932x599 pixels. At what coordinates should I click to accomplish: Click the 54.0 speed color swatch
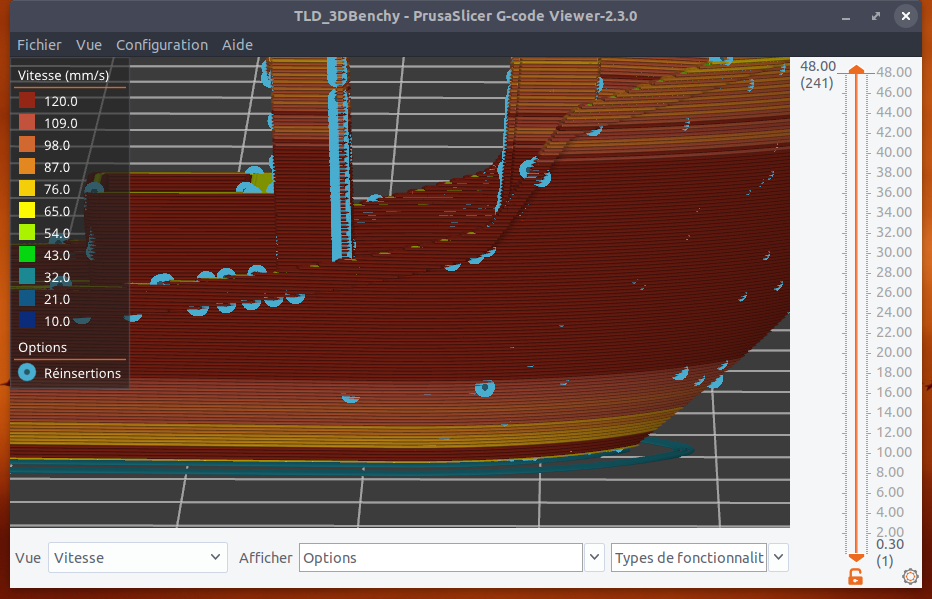point(27,232)
